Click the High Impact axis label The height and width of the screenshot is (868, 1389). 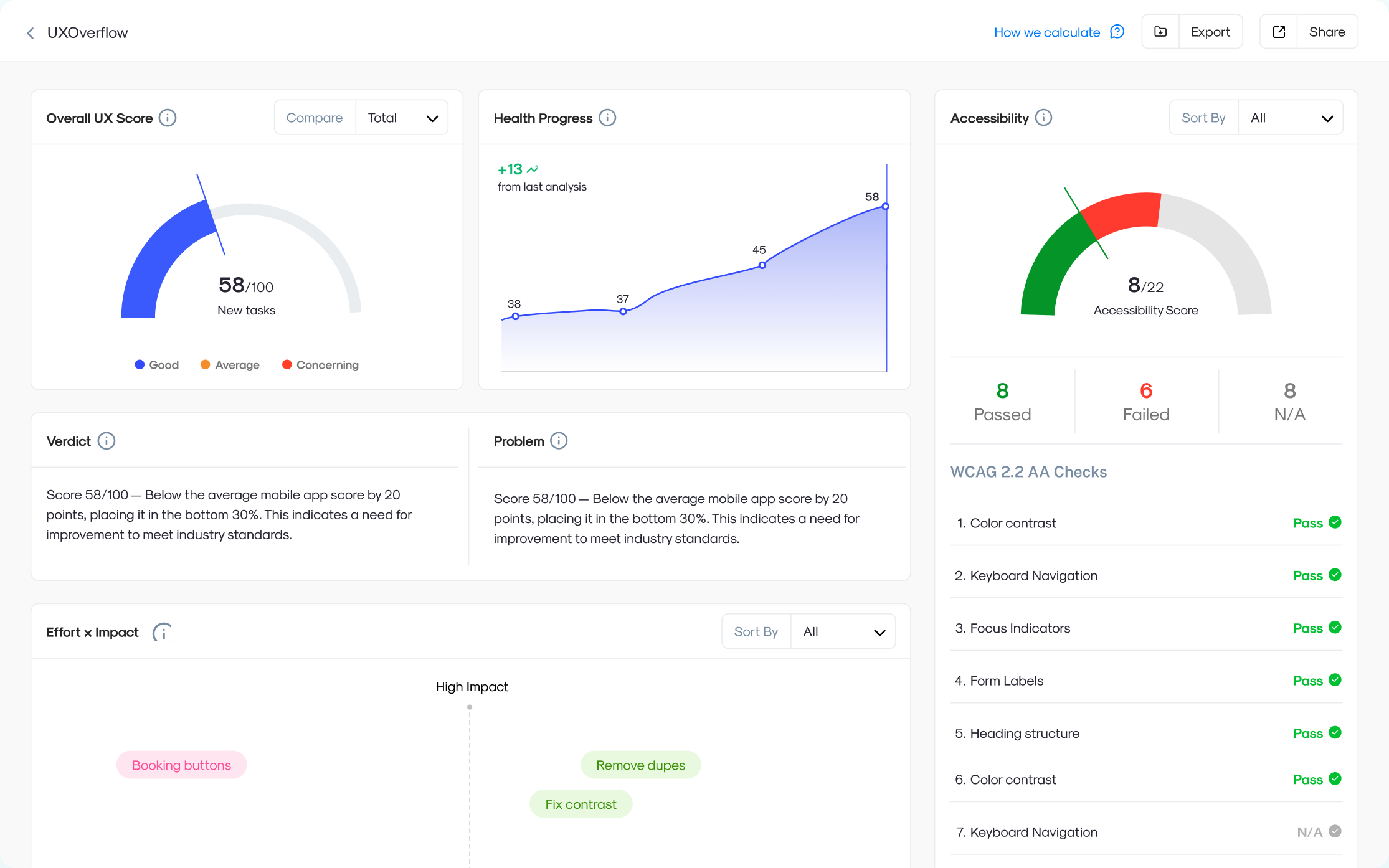(472, 686)
